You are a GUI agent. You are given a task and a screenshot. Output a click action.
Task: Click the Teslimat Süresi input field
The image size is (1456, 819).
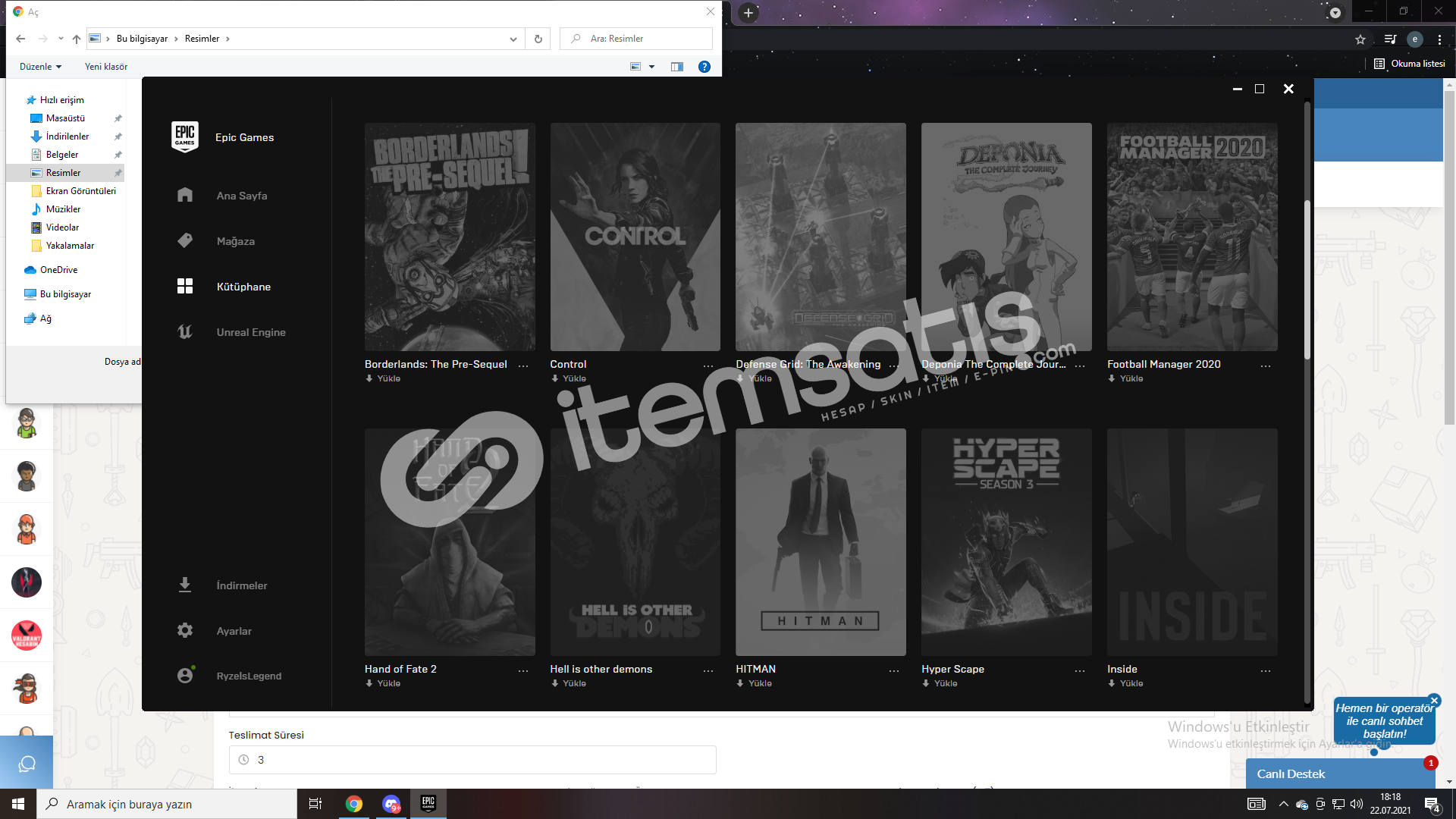point(472,760)
